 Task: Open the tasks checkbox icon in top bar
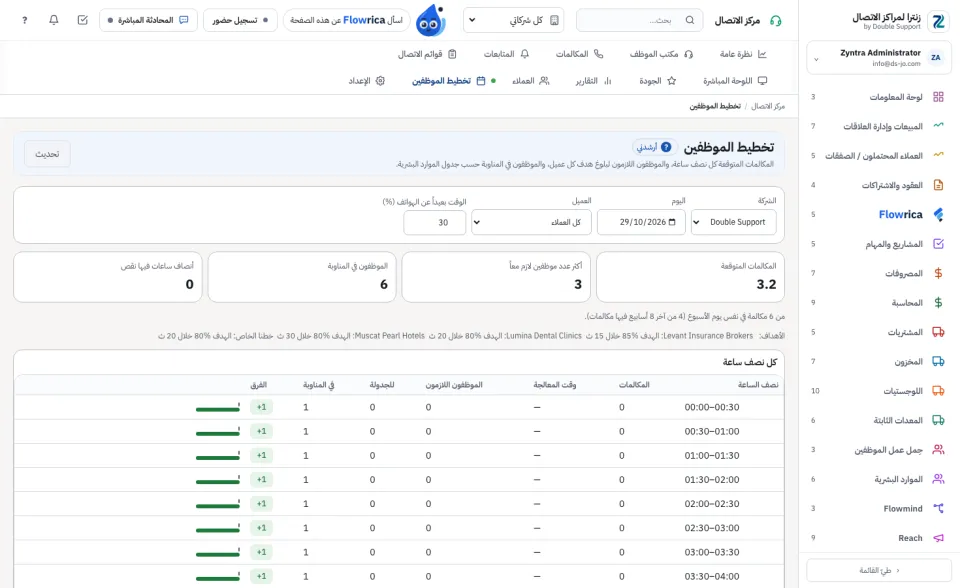pyautogui.click(x=83, y=20)
